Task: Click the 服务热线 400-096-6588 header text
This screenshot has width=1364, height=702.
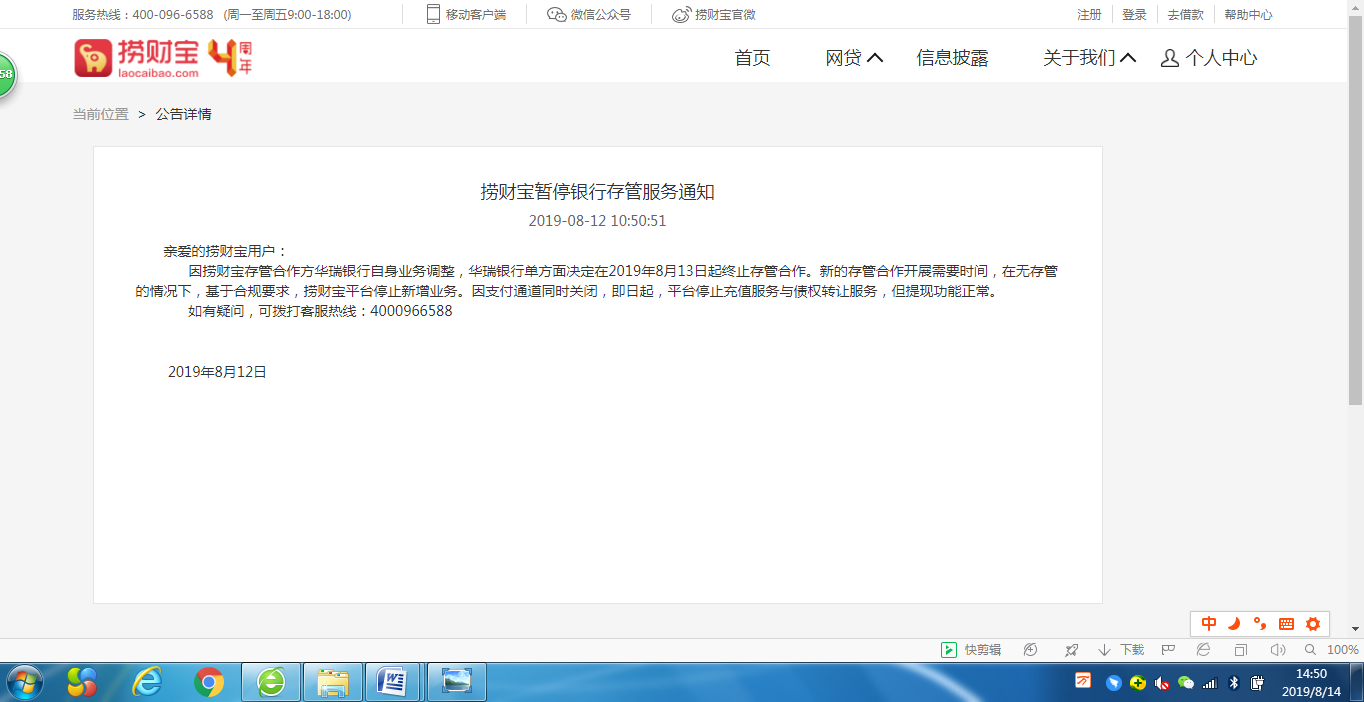Action: (x=143, y=15)
